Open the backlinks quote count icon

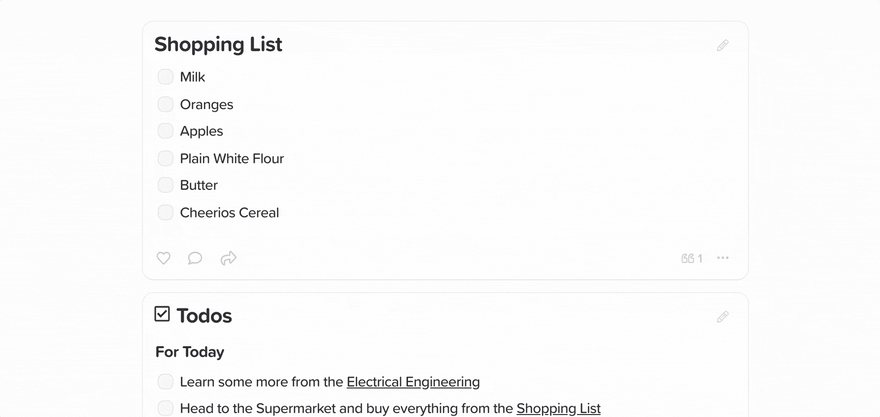tap(691, 258)
